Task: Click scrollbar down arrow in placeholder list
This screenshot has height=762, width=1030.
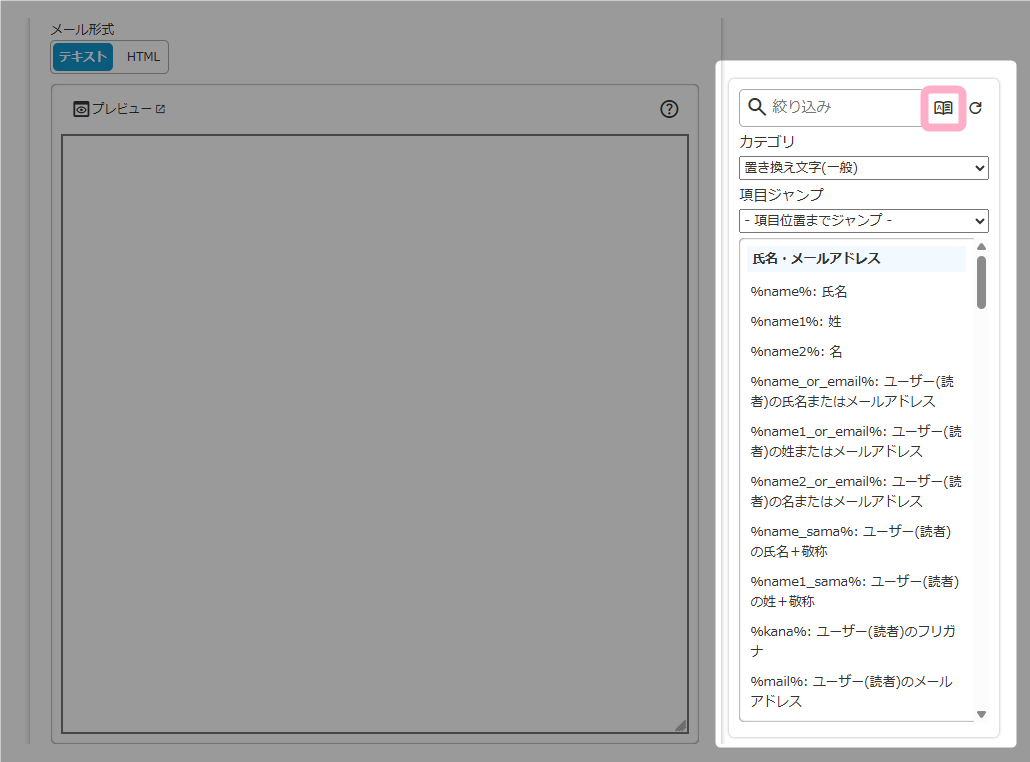Action: coord(981,713)
